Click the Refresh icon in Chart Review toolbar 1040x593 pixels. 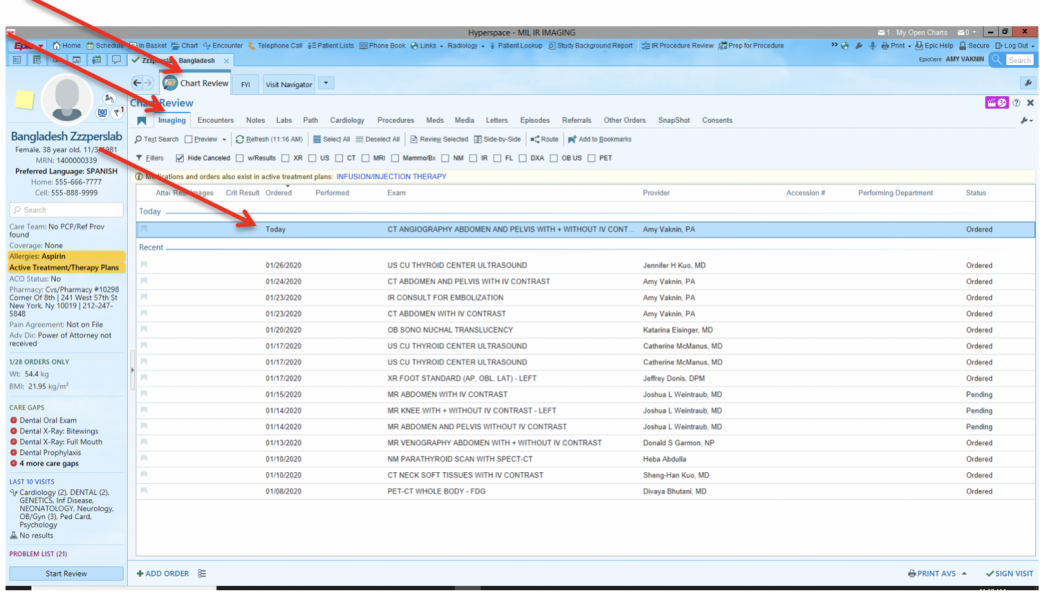[240, 139]
